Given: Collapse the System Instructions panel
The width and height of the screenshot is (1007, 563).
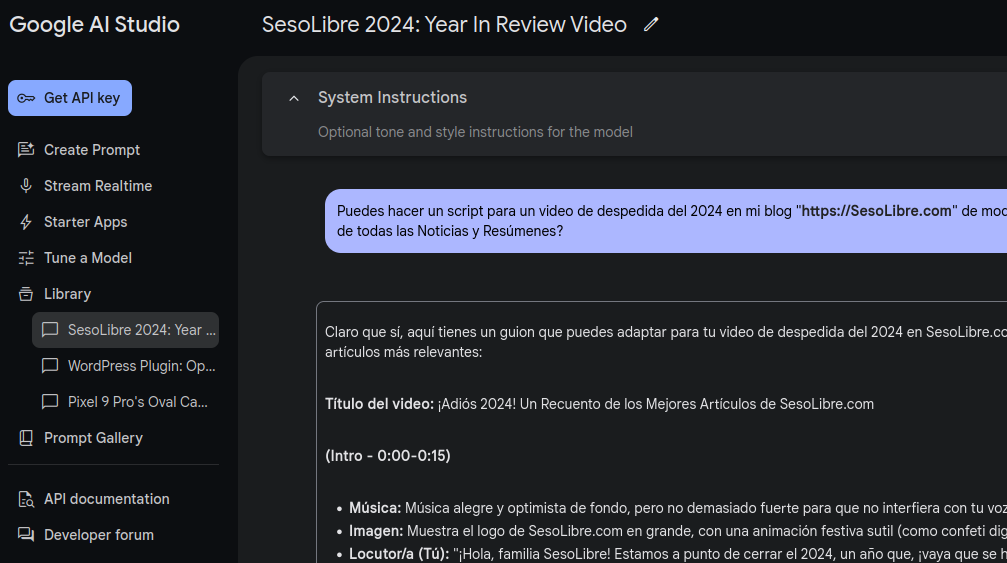Looking at the screenshot, I should (293, 98).
